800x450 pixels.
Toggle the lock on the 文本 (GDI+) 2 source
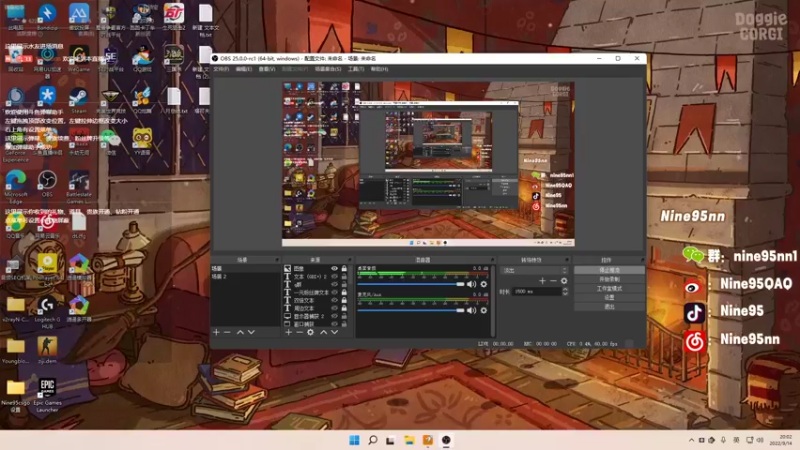click(344, 277)
